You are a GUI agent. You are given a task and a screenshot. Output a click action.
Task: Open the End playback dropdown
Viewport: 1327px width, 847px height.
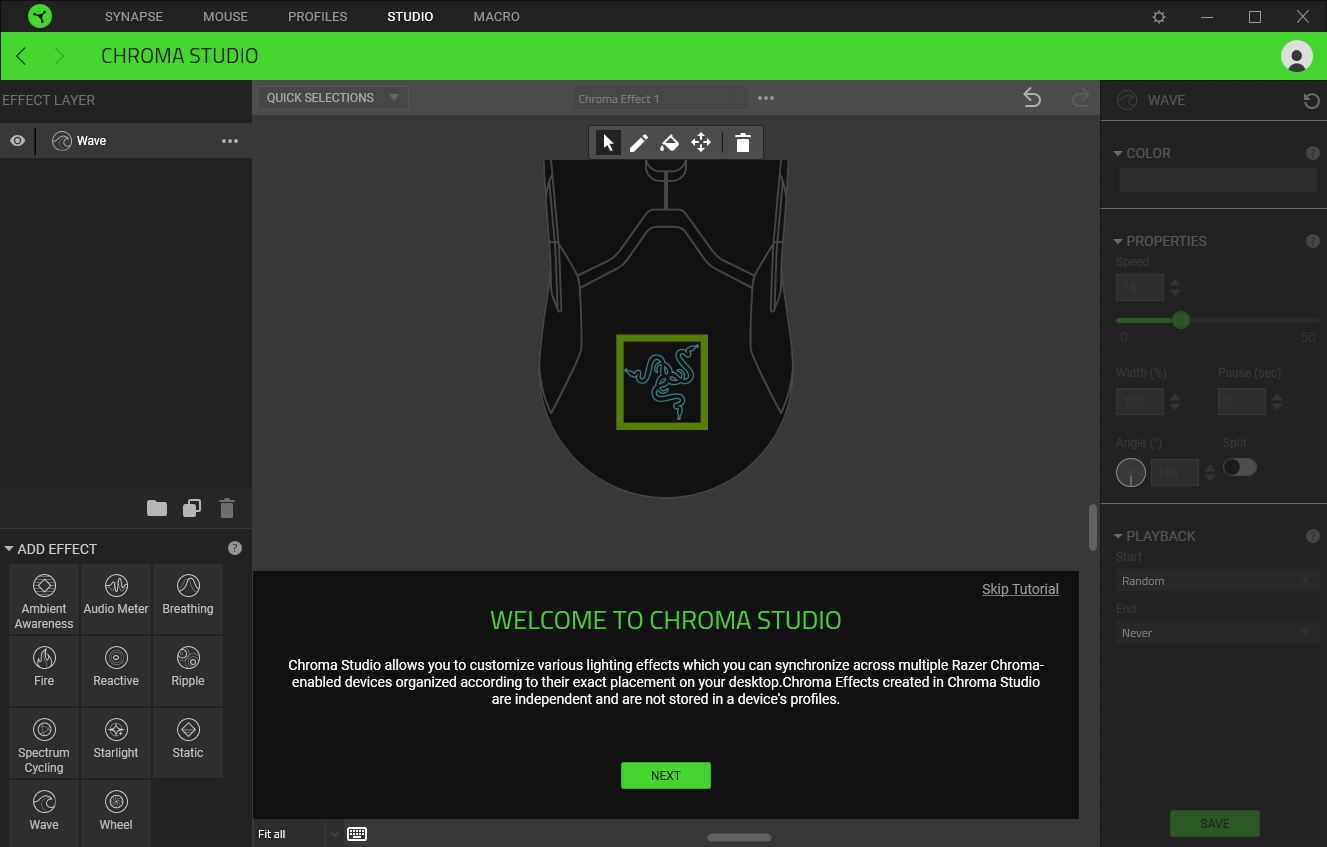tap(1217, 633)
